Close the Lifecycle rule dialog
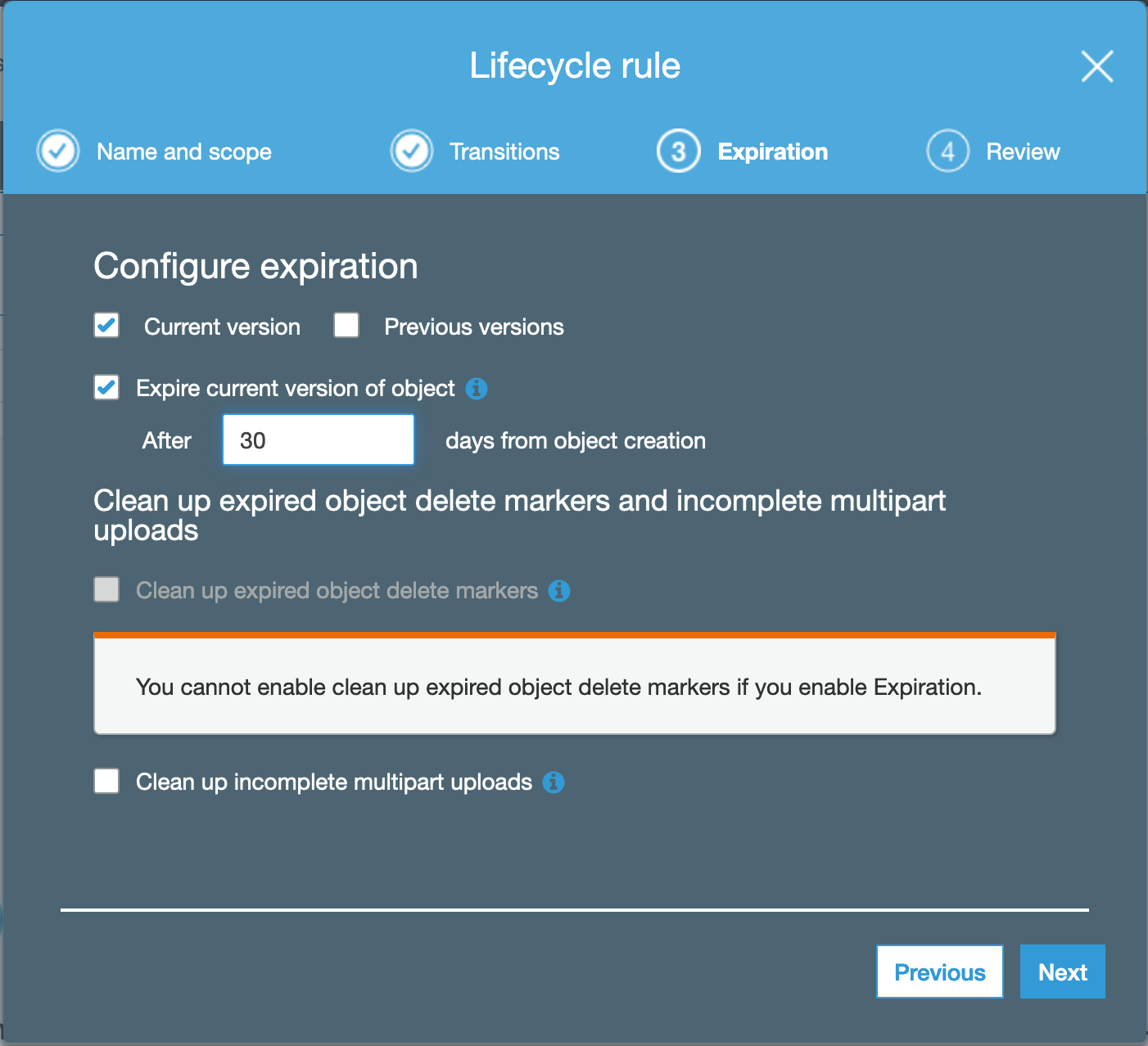 pyautogui.click(x=1097, y=66)
